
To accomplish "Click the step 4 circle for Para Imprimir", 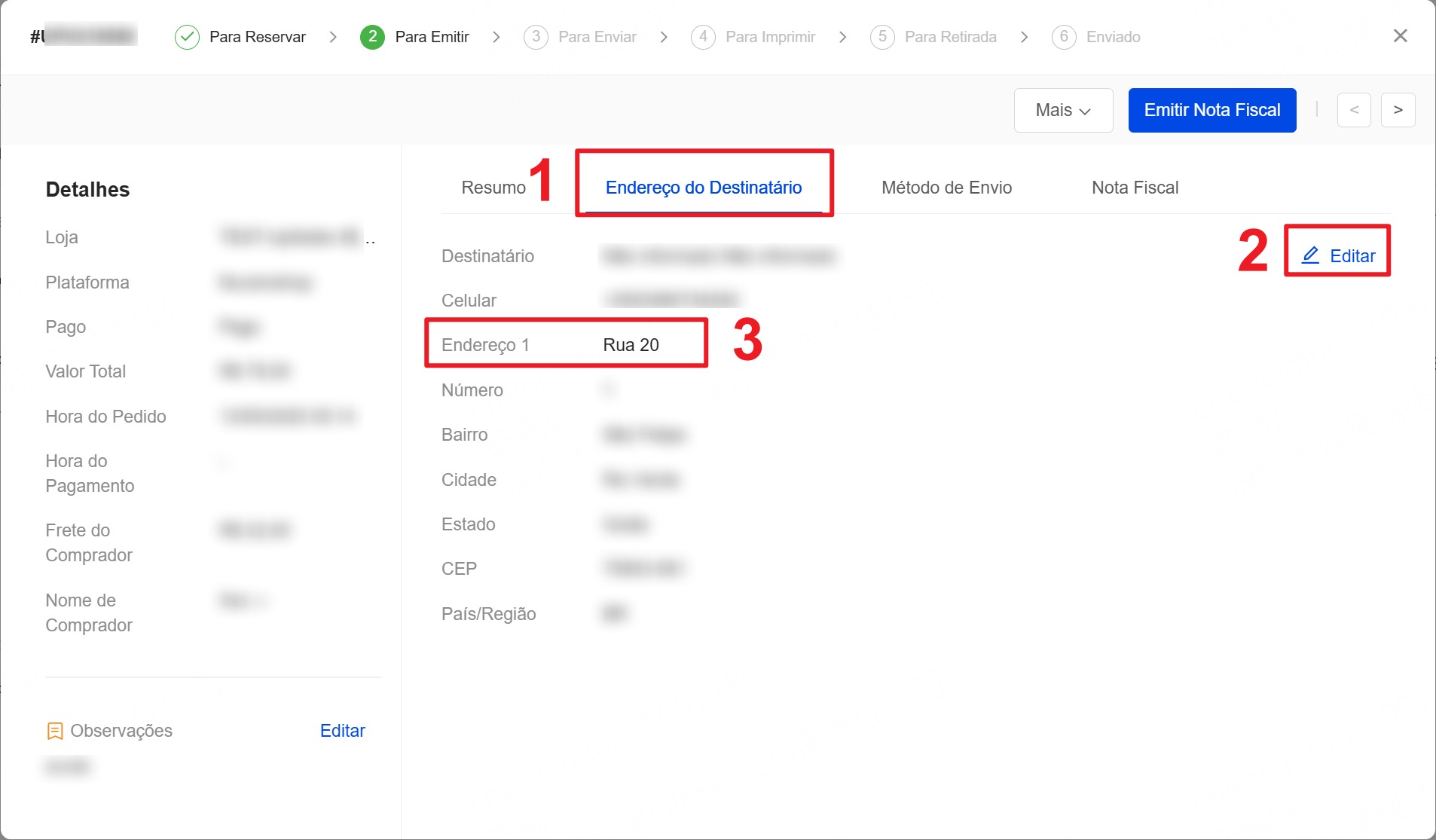I will point(703,36).
